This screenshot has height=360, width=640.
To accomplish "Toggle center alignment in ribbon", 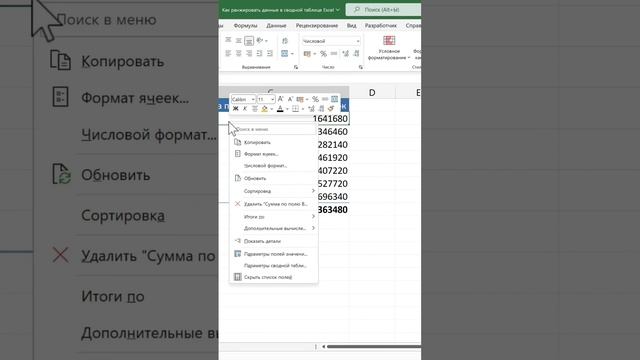I will [238, 53].
